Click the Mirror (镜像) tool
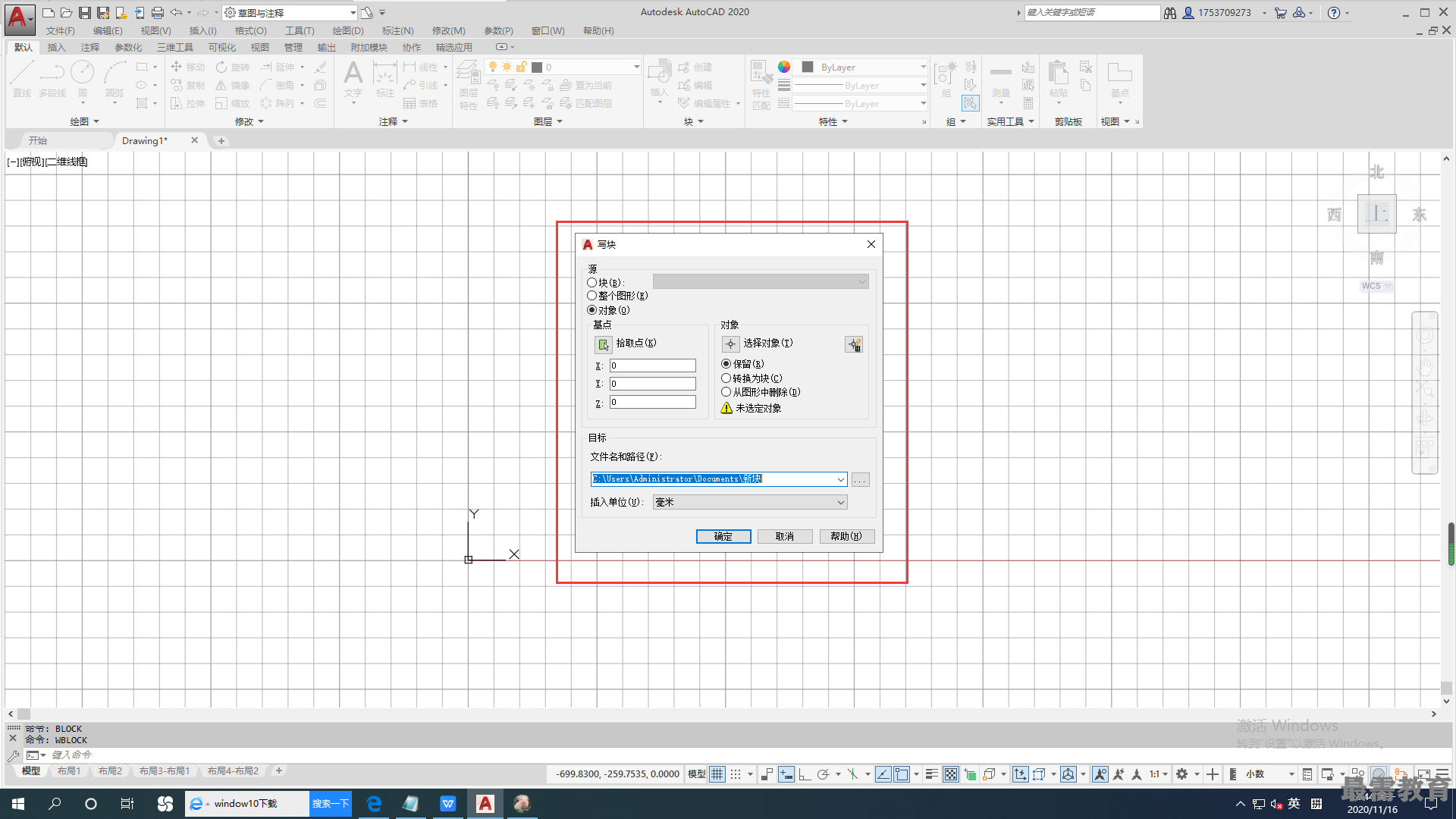The image size is (1456, 819). (233, 85)
